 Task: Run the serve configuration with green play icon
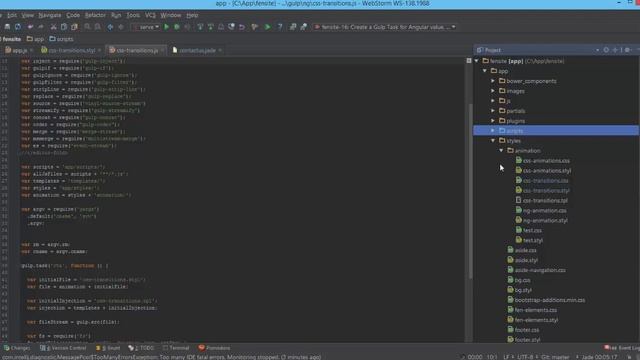click(x=167, y=27)
